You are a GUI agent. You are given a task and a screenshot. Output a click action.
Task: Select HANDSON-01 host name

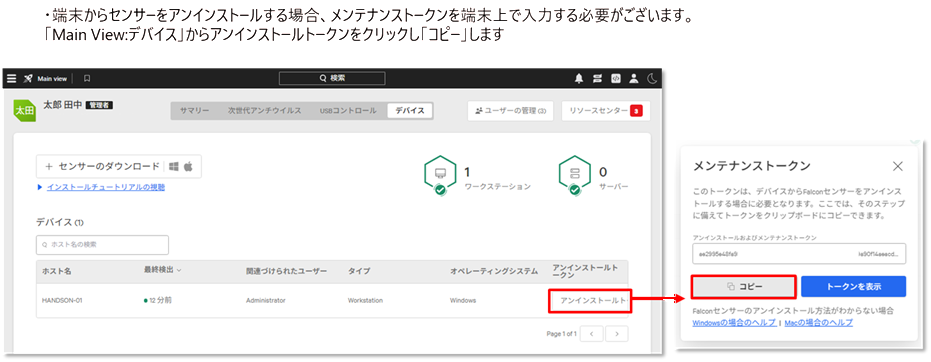(x=62, y=300)
